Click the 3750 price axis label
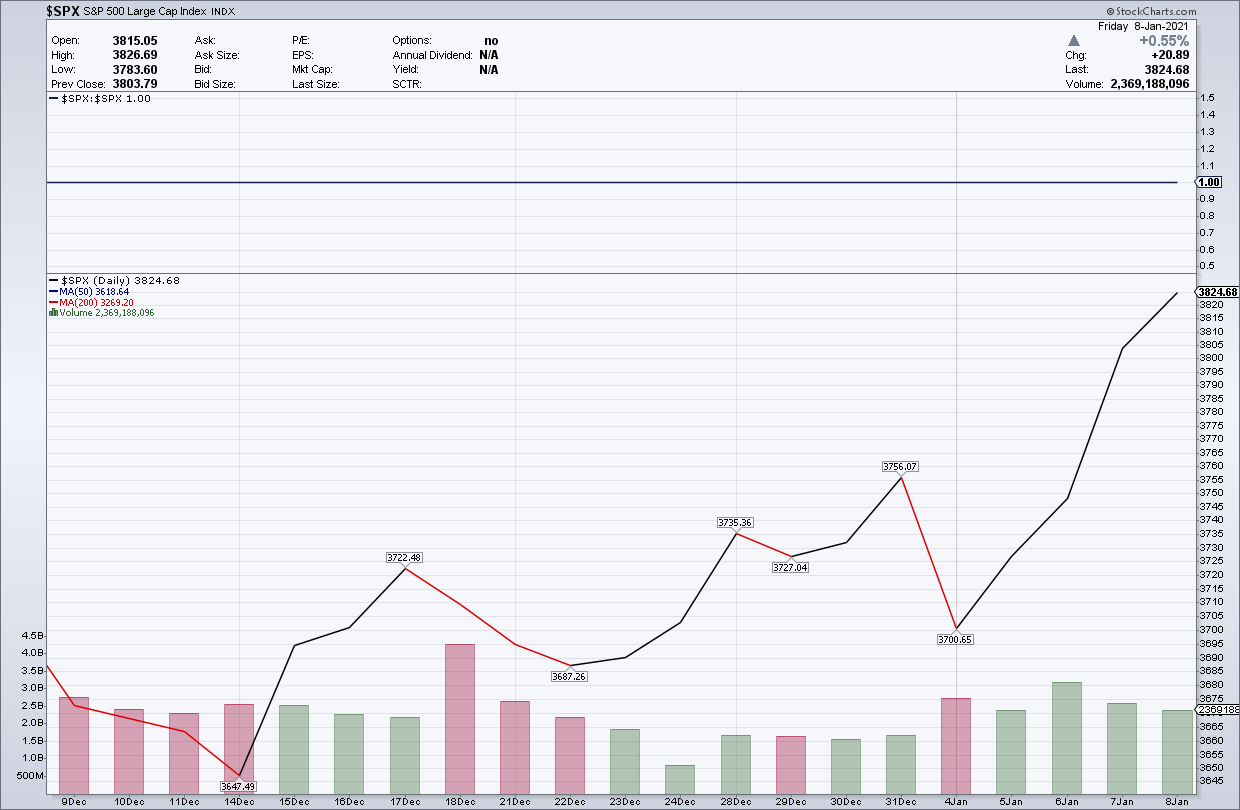The width and height of the screenshot is (1240, 810). [1210, 493]
